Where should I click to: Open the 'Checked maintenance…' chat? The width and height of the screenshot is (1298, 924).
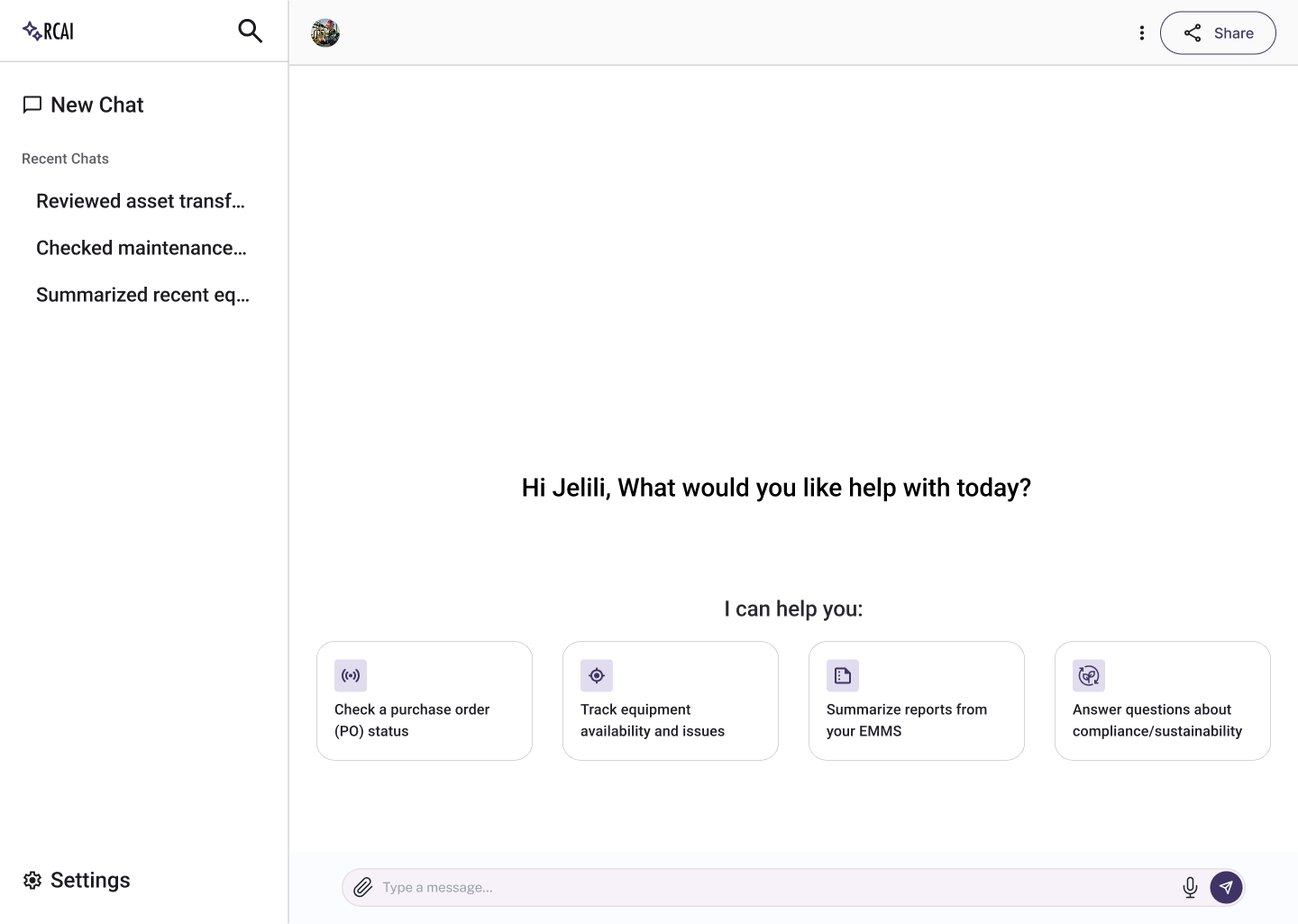click(142, 248)
